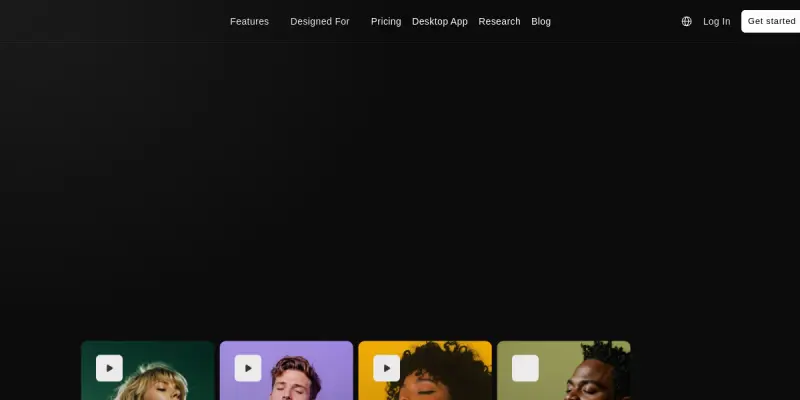Viewport: 800px width, 400px height.
Task: Select the green card thumbnail of blonde woman
Action: [147, 370]
